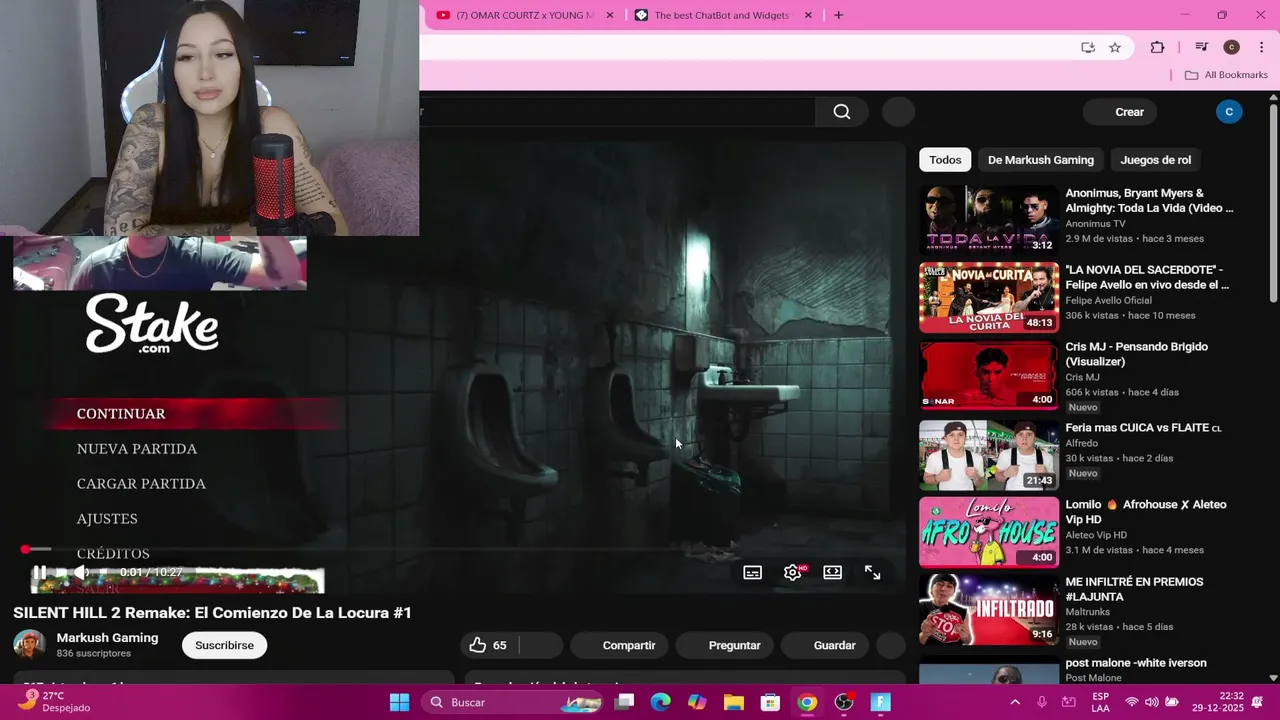
Task: Select the De Markush Gaming filter chip
Action: pos(1041,160)
